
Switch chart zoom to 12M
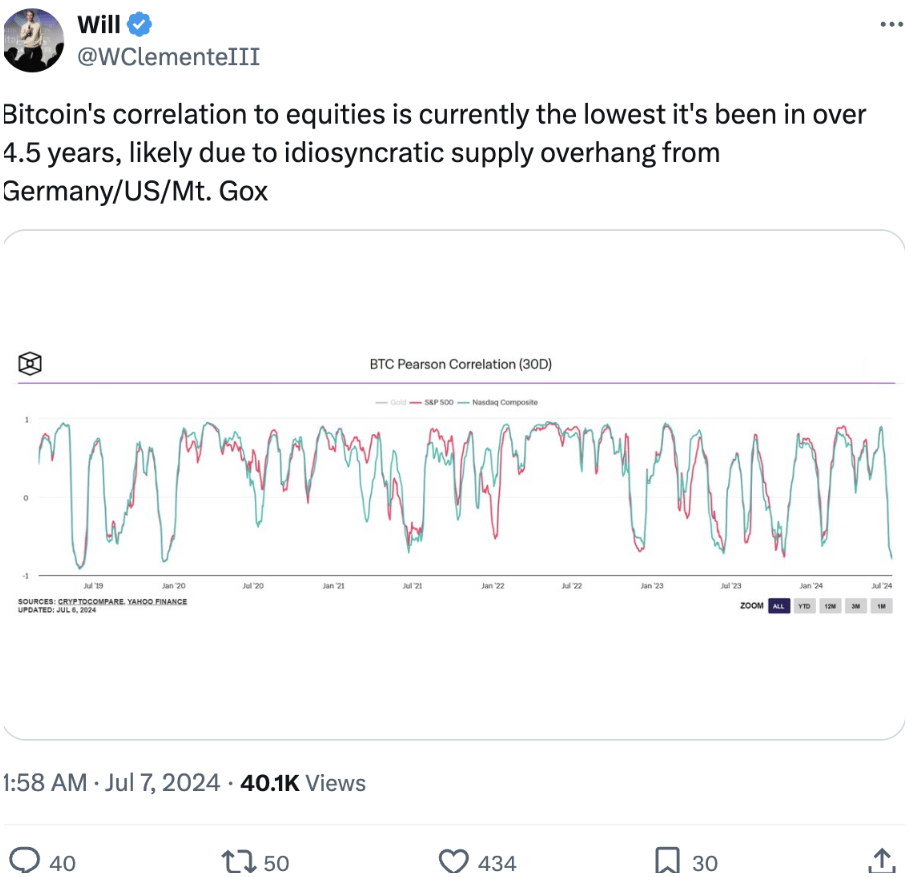tap(830, 606)
